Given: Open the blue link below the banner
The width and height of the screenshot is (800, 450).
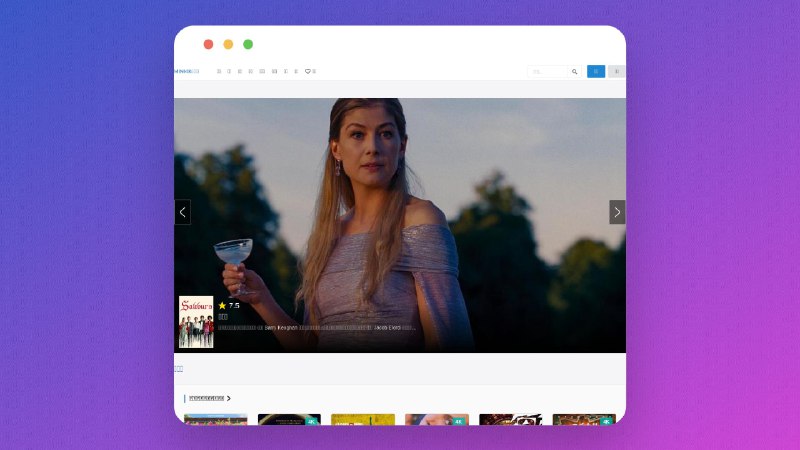Looking at the screenshot, I should [179, 369].
